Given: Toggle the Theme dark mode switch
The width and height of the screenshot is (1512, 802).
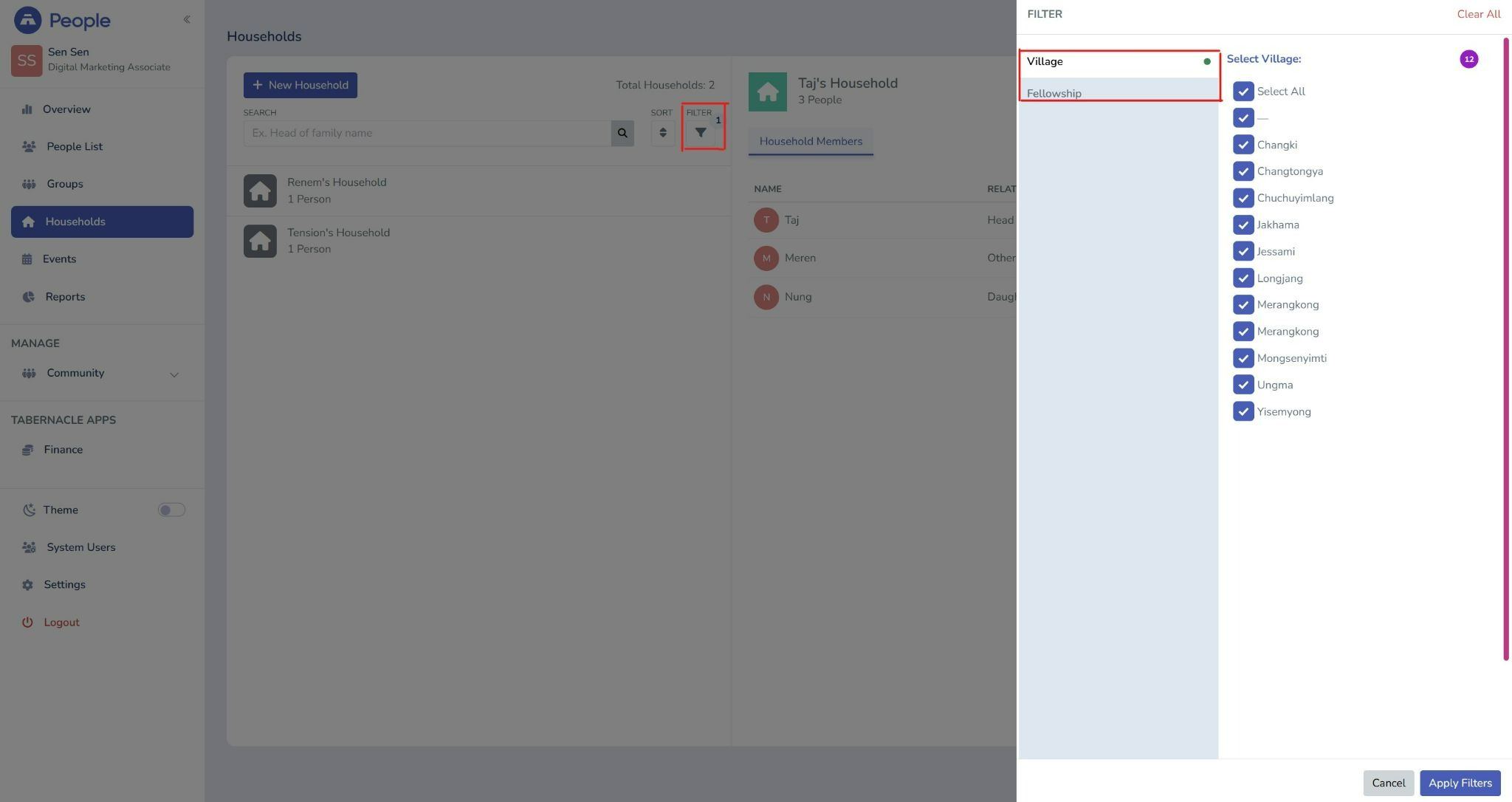Looking at the screenshot, I should pyautogui.click(x=171, y=510).
